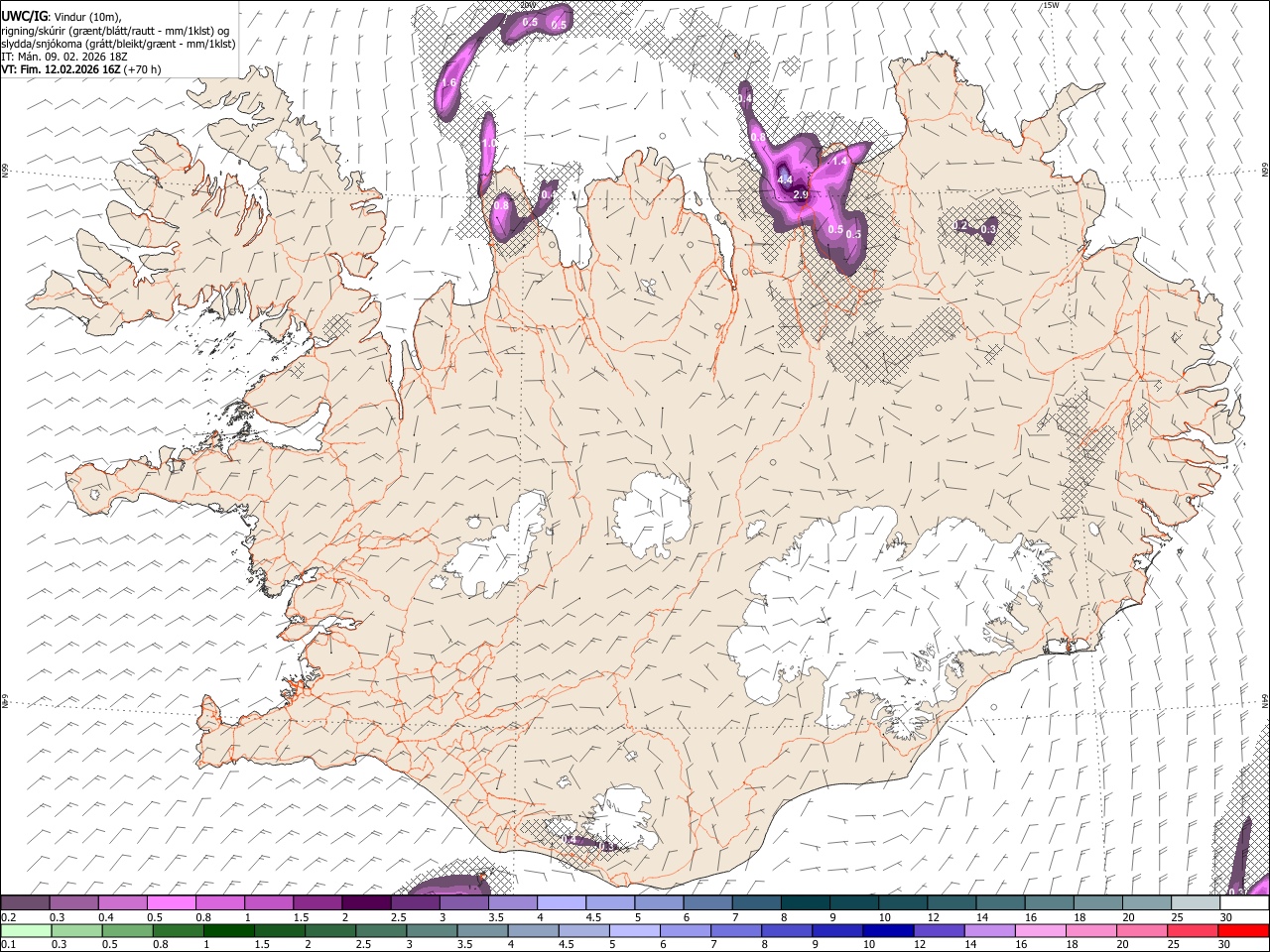Viewport: 1270px width, 952px height.
Task: Select the dark mauve 0.2 swatch in top legend row
Action: coord(26,903)
